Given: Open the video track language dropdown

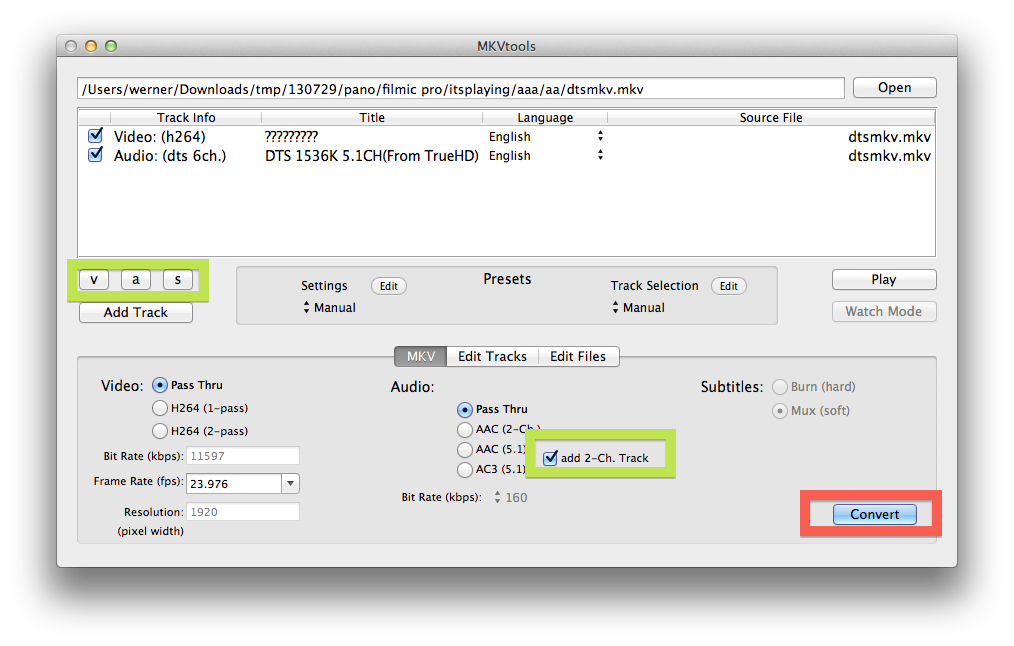Looking at the screenshot, I should point(600,136).
